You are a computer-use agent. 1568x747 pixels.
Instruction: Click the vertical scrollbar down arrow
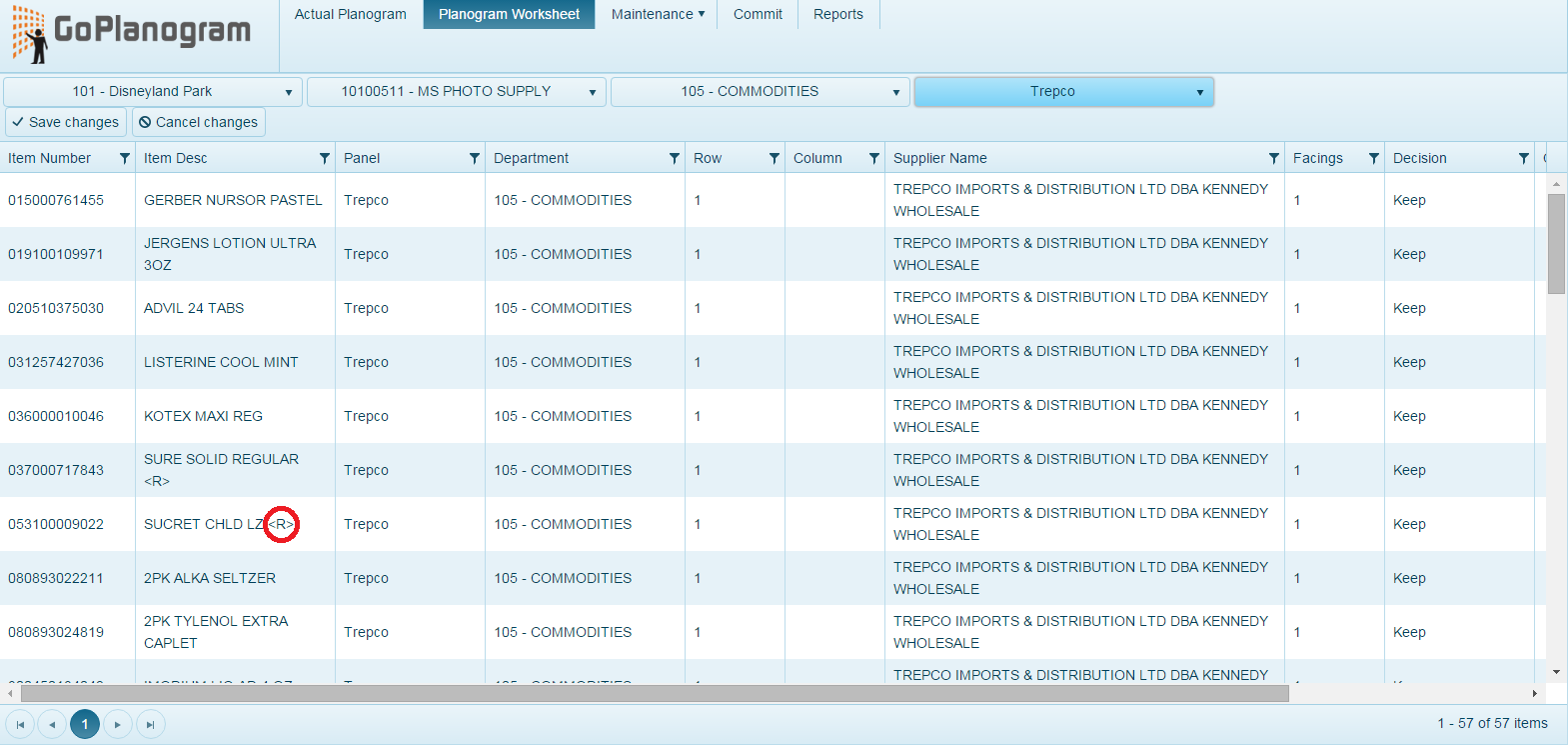pos(1556,672)
